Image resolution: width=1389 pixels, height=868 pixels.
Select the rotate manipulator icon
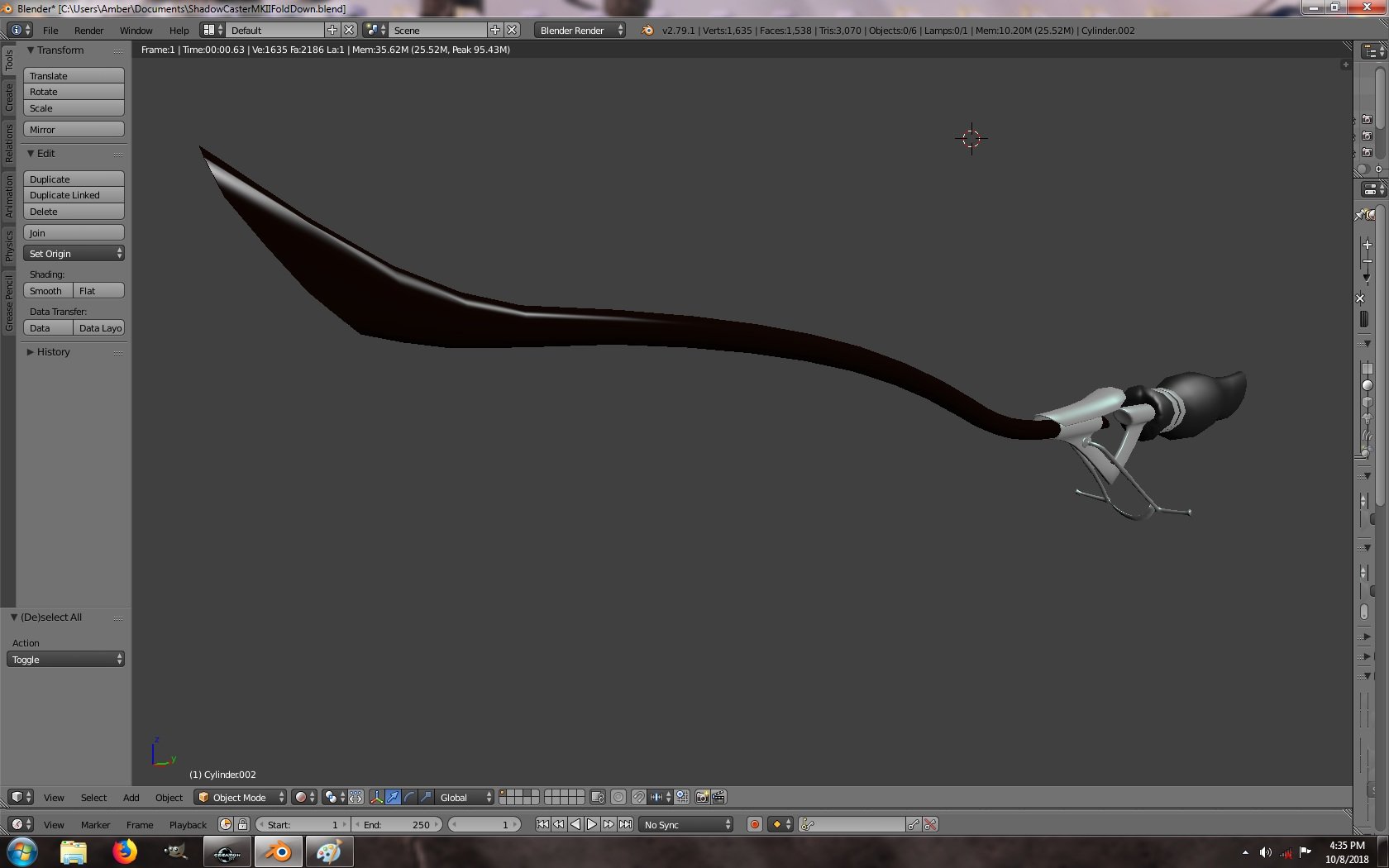coord(409,797)
